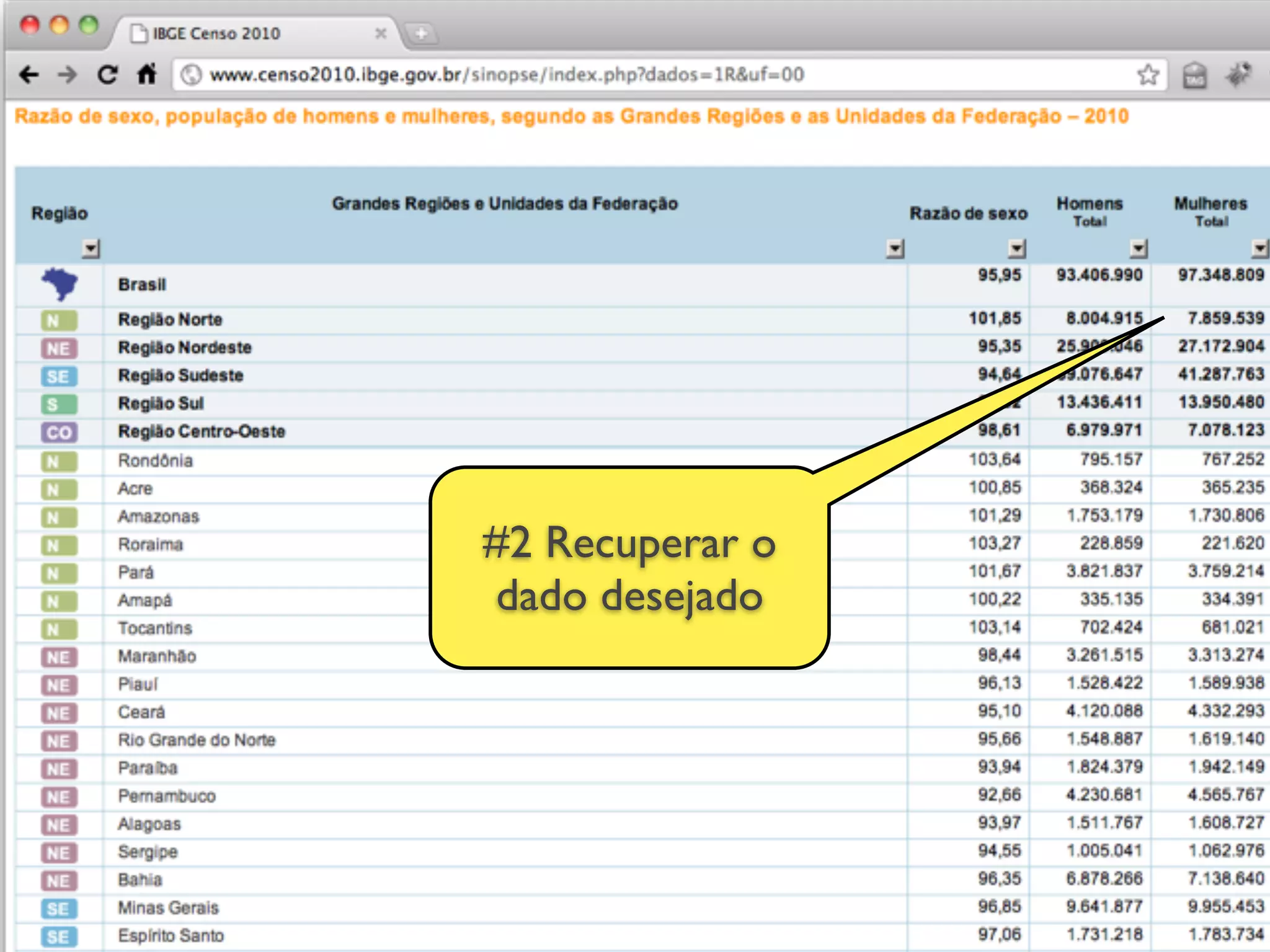Click Região Norte's ratio value 101,85
The height and width of the screenshot is (952, 1270).
click(995, 319)
